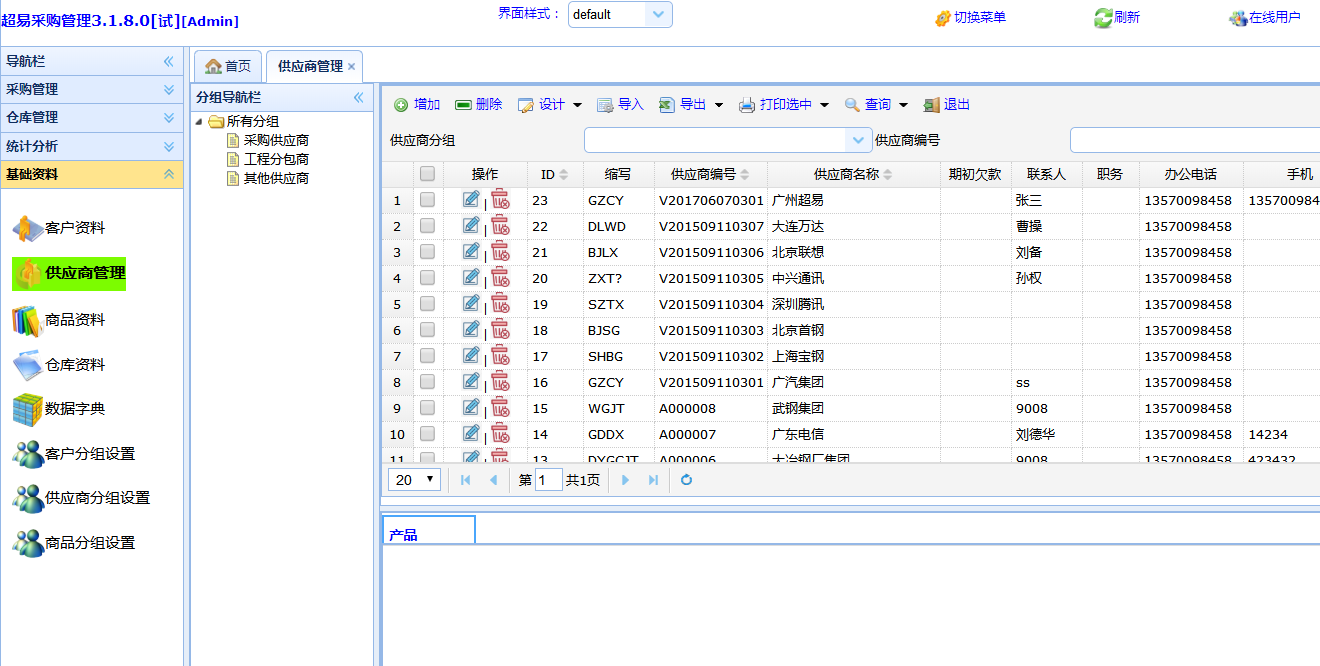Select 工程分包商 in the group tree
The image size is (1320, 666).
276,159
